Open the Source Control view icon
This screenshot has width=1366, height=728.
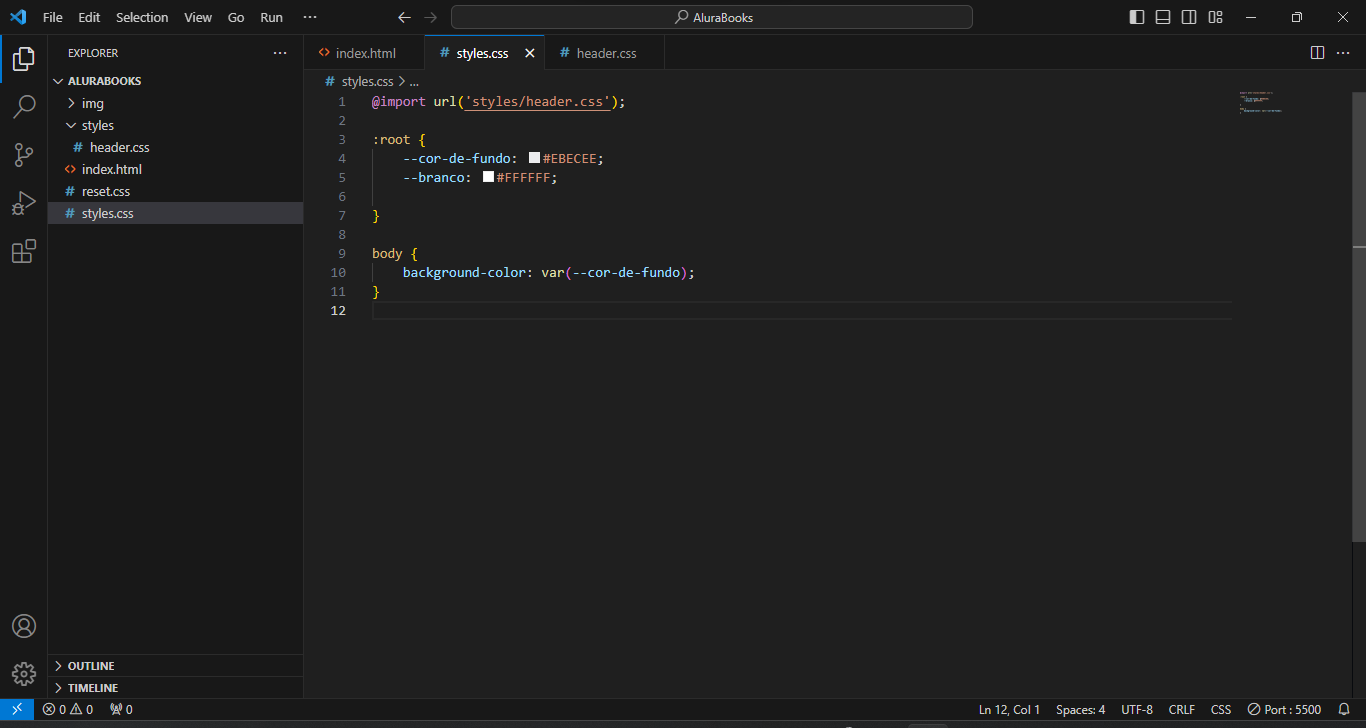pos(24,155)
